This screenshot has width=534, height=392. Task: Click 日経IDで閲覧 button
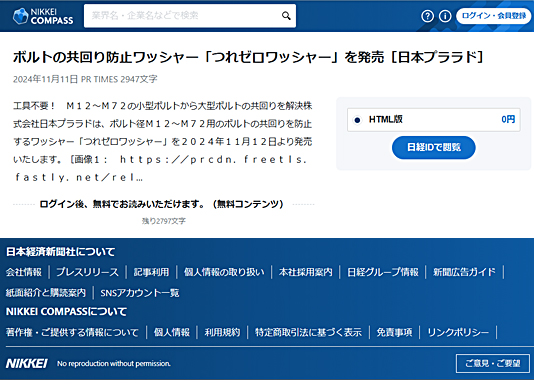click(434, 147)
